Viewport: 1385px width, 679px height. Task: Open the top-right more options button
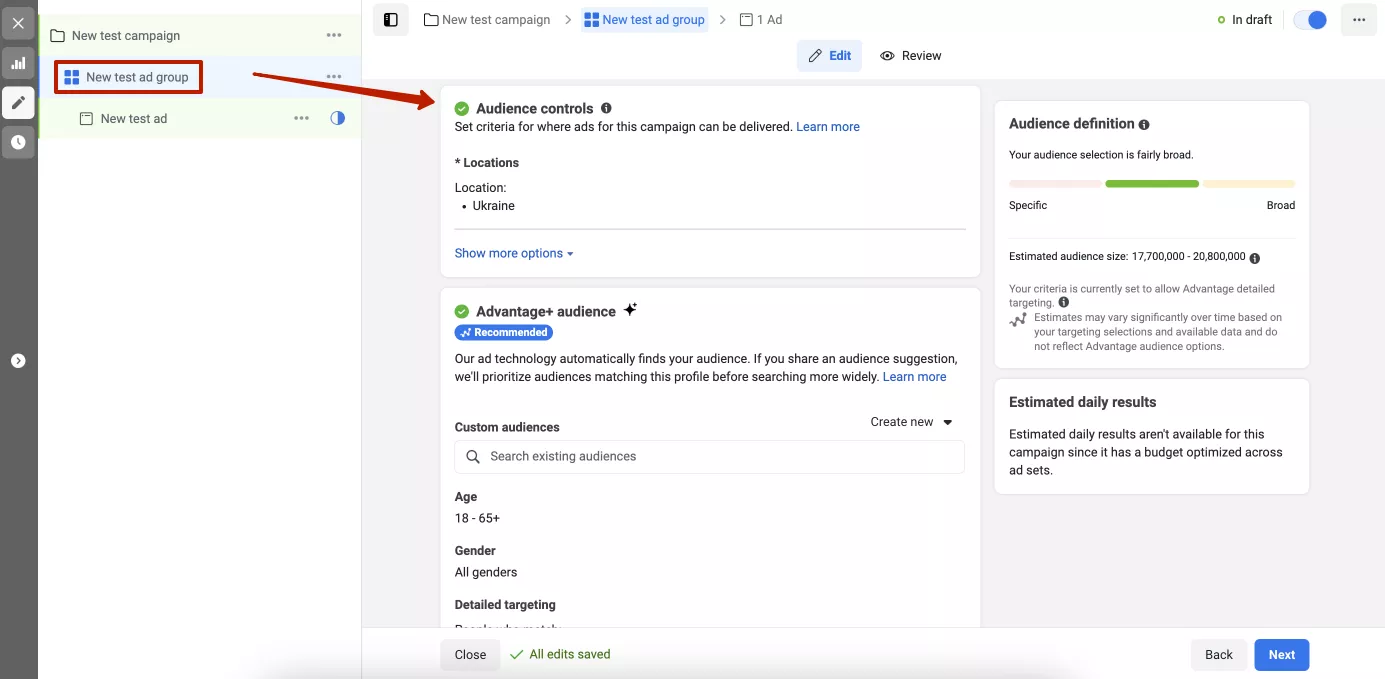pyautogui.click(x=1358, y=20)
